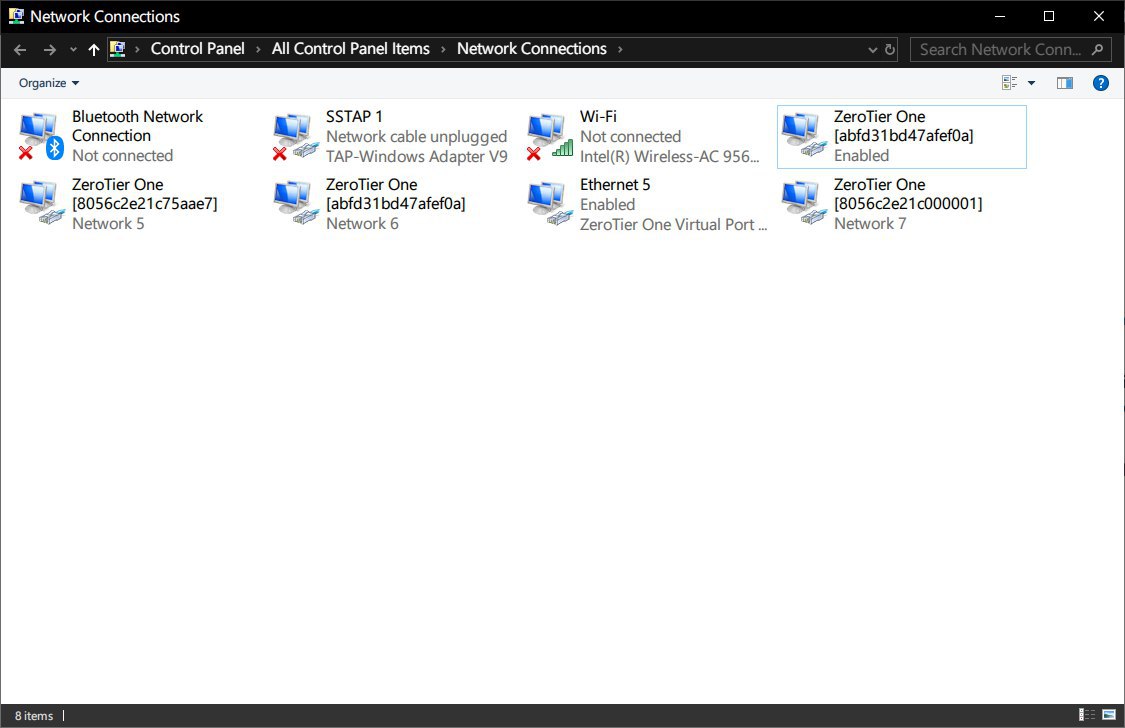Screen dimensions: 1125x728
Task: Show the preview pane
Action: (1065, 83)
